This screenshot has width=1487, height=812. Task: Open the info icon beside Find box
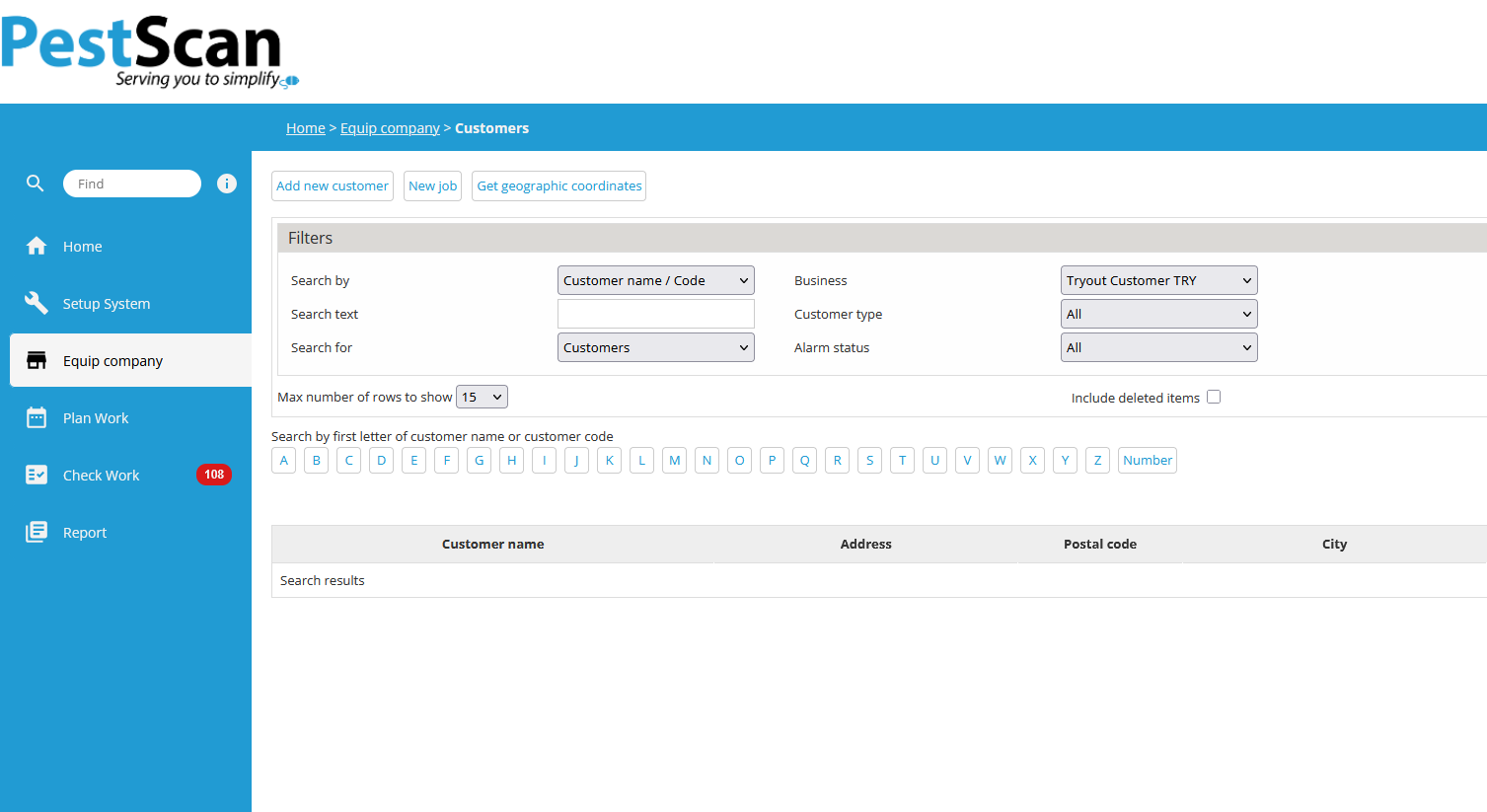click(227, 184)
